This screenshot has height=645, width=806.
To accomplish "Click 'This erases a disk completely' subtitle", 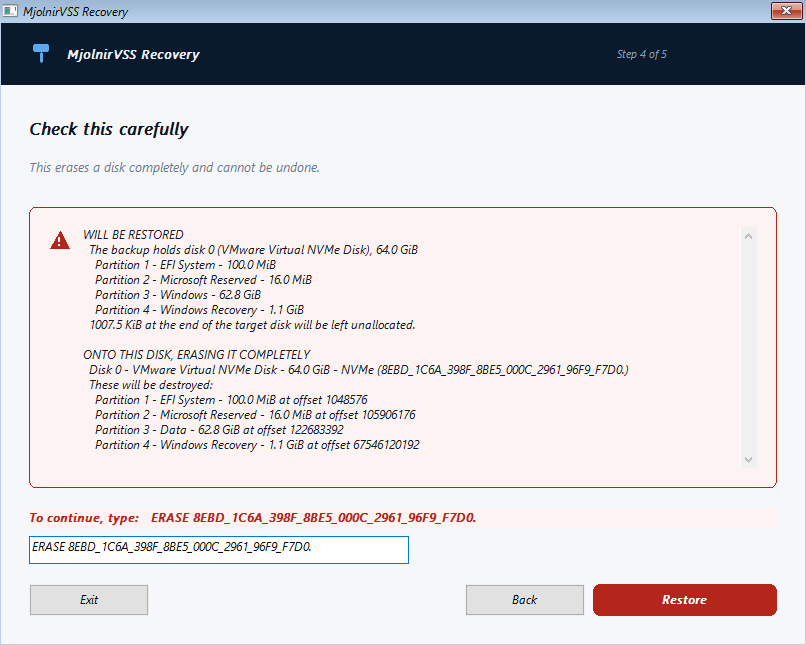I will pyautogui.click(x=174, y=168).
